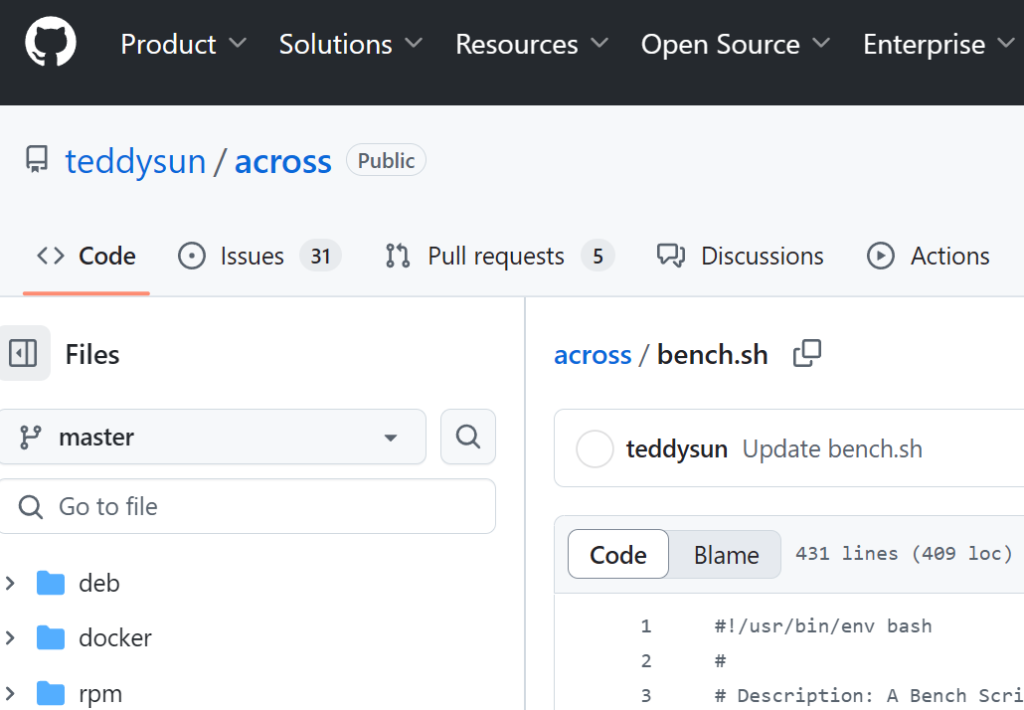Expand the docker folder chevron
Viewport: 1024px width, 710px height.
[10, 637]
